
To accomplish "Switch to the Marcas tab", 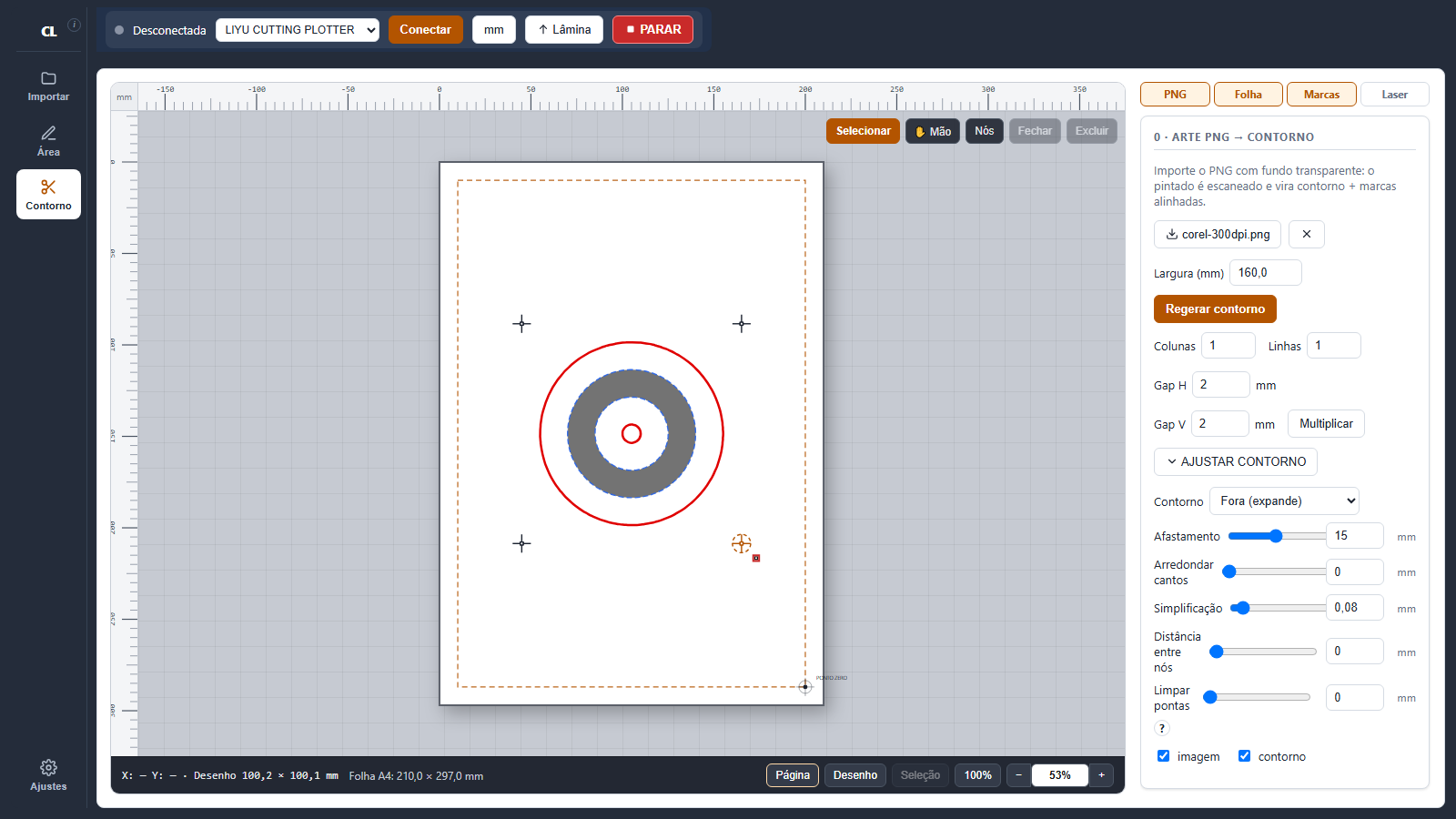I will (x=1321, y=95).
